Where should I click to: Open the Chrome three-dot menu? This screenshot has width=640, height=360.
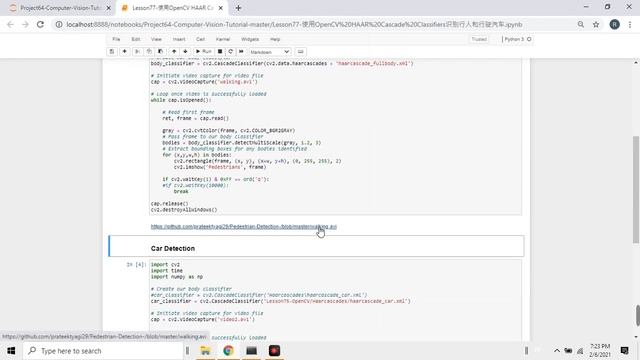[630, 24]
